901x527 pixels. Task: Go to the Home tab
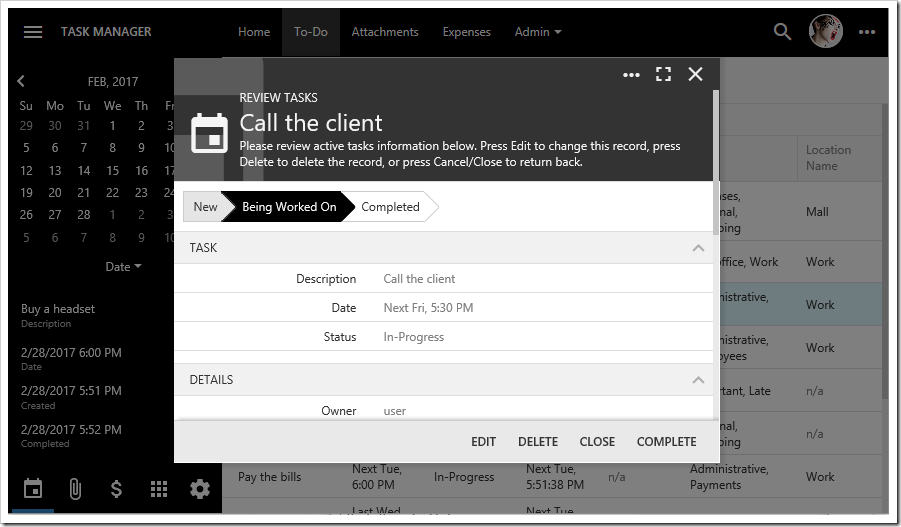(254, 32)
